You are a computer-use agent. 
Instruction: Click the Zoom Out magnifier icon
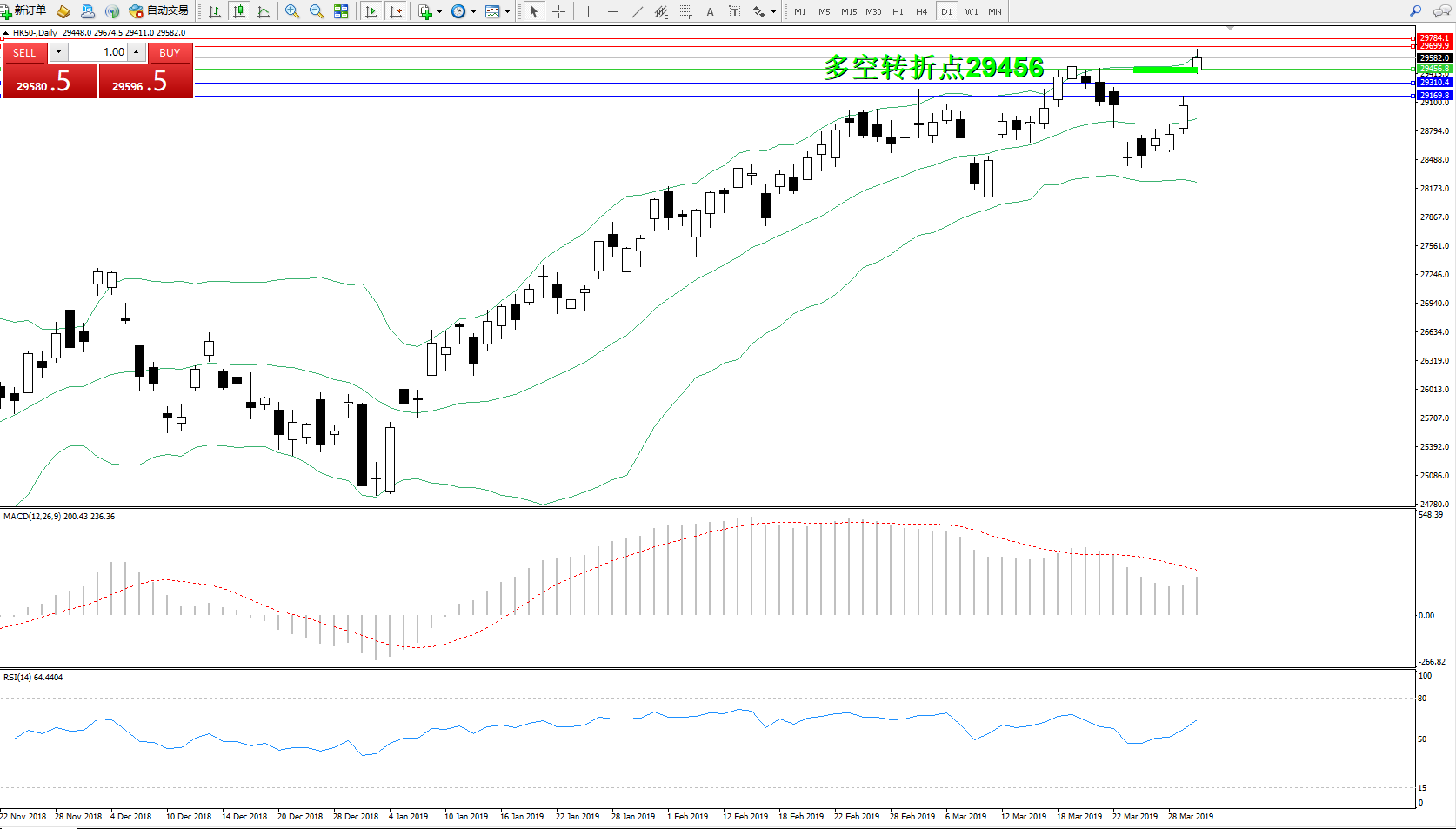317,11
